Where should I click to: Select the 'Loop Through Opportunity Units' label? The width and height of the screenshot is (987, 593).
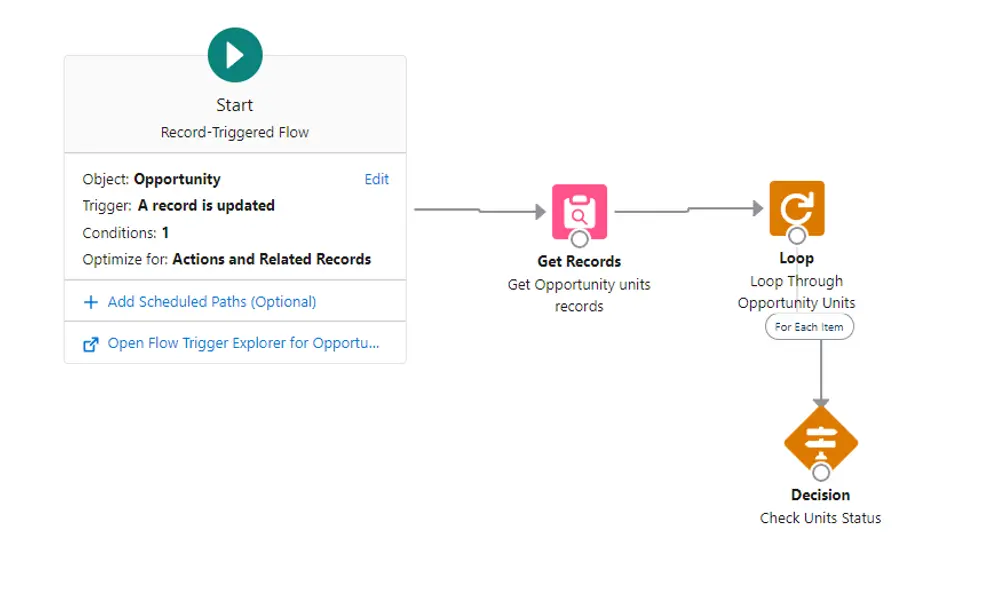pos(796,292)
